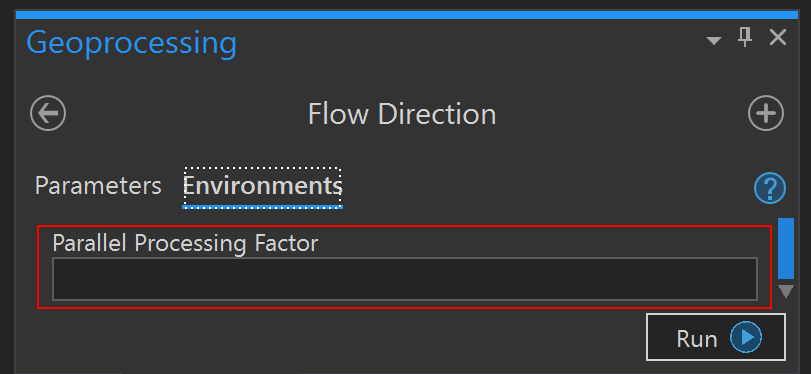
Task: Click the scroll down arrow under the scrollbar
Action: pos(786,292)
